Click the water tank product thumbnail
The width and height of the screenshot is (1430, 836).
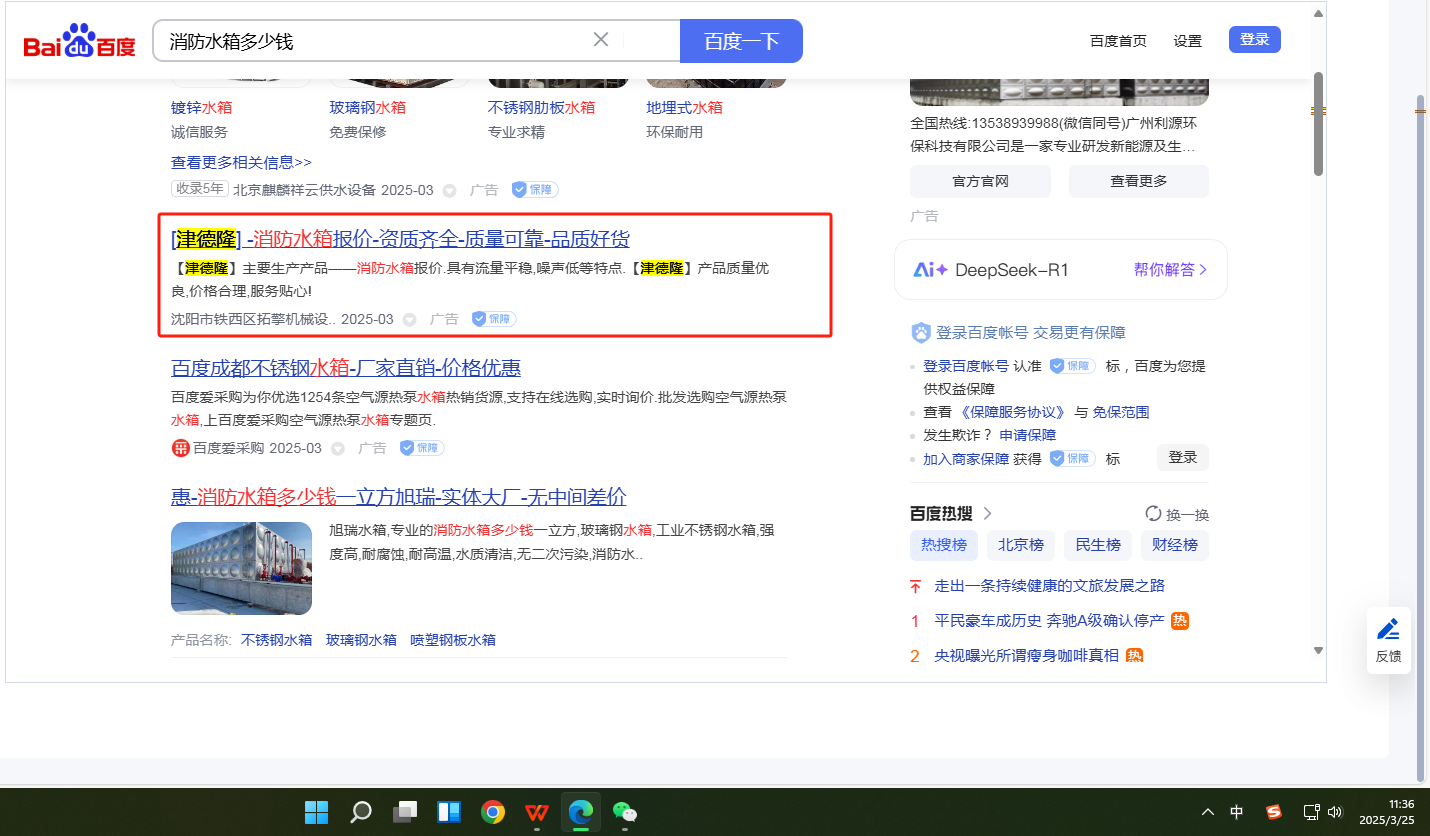tap(241, 568)
